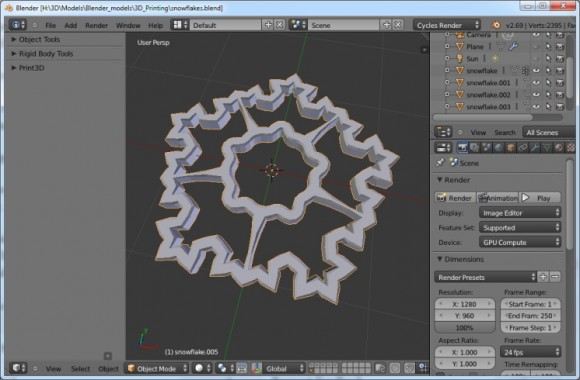Open the Scene properties tab icon
580x380 pixels.
486,148
